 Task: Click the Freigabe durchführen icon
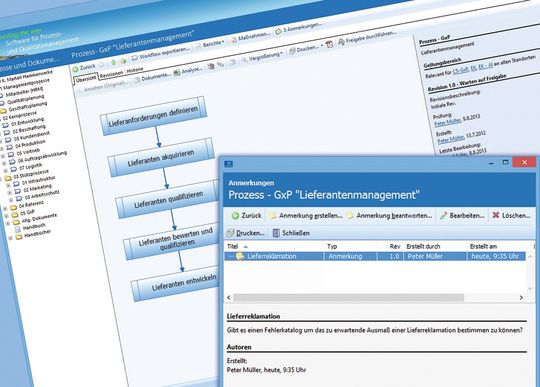coord(341,42)
